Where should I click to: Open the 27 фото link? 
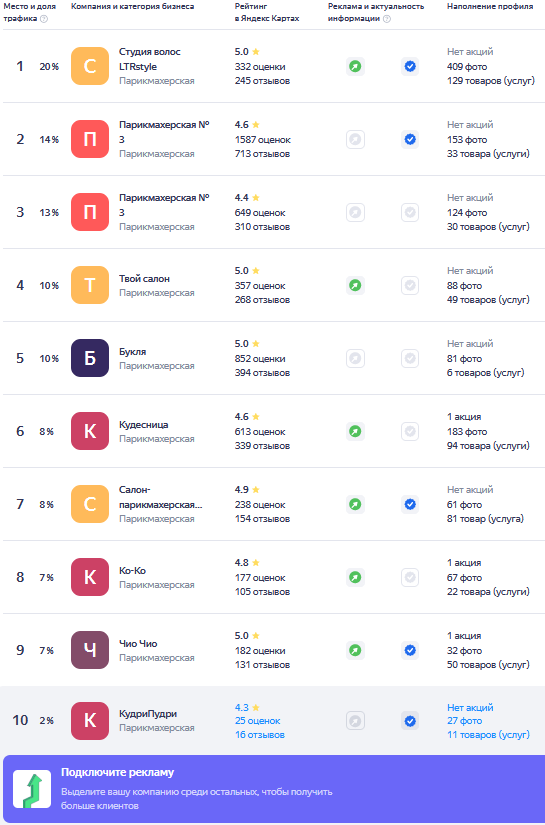(465, 721)
